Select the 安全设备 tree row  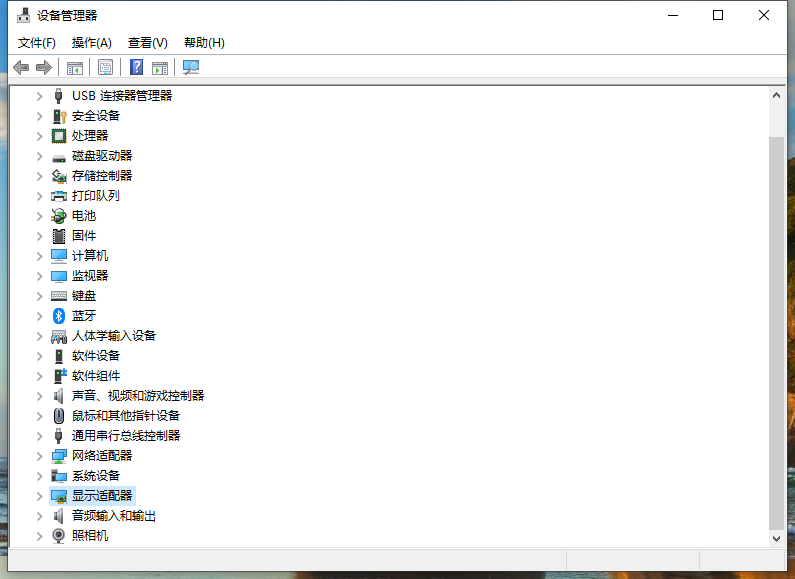pos(96,116)
